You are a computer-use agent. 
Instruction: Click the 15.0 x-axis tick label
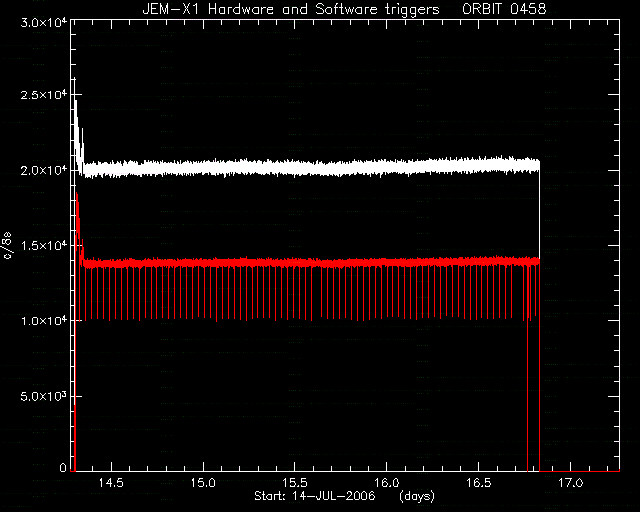coord(203,483)
